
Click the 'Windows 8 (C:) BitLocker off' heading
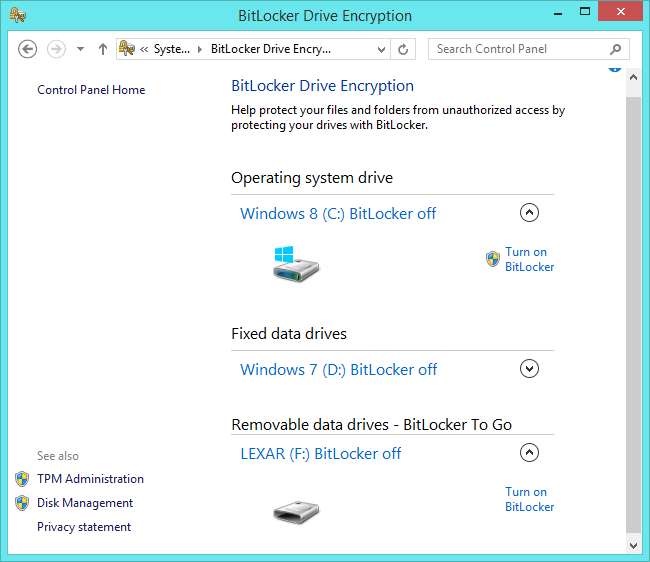point(338,213)
